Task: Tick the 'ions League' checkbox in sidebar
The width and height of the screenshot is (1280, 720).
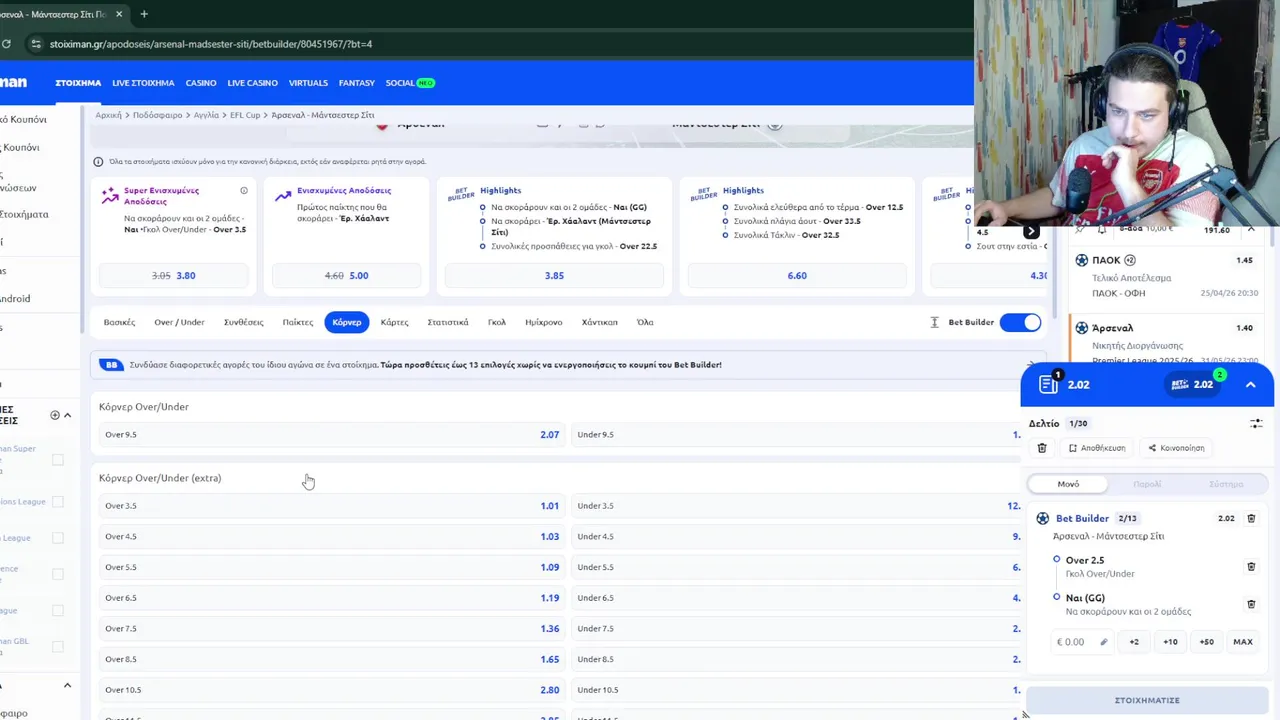Action: tap(58, 502)
